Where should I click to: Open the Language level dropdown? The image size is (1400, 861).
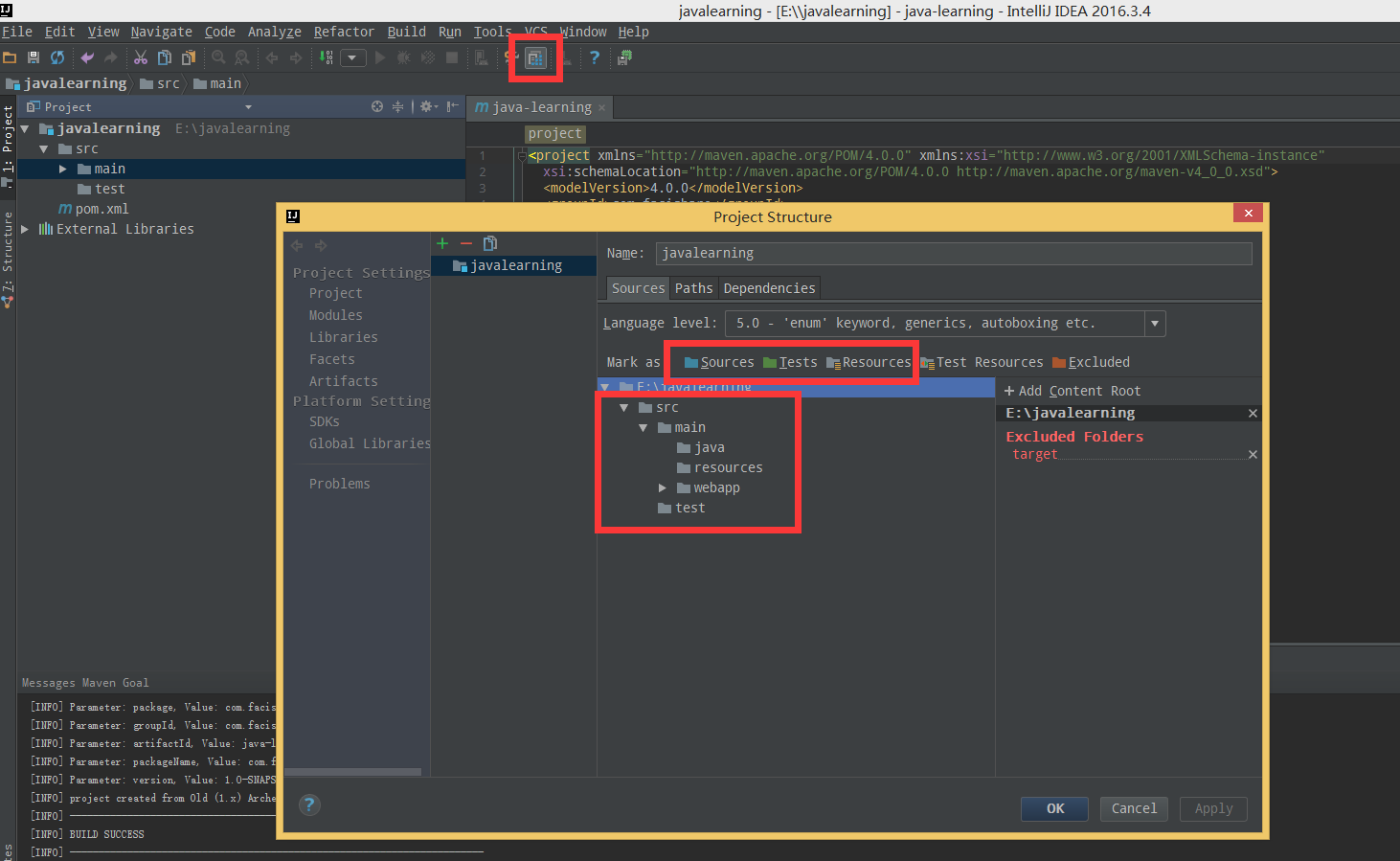pyautogui.click(x=1155, y=324)
